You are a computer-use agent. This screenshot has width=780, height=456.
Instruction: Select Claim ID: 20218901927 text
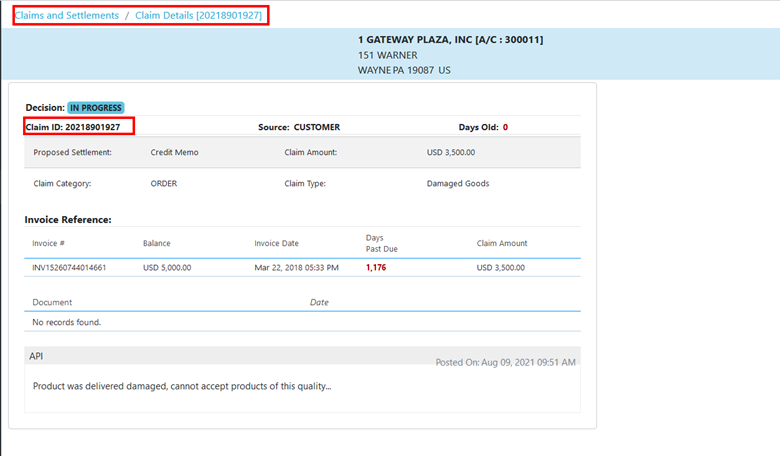pyautogui.click(x=73, y=127)
